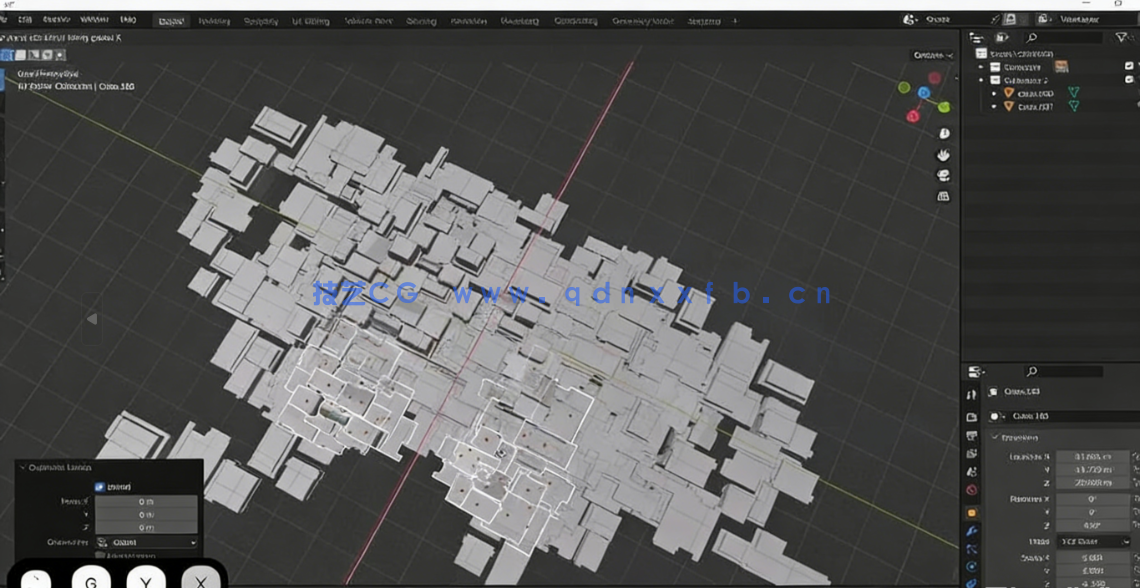This screenshot has width=1140, height=588.
Task: Collapse the Duplicate Linked operator panel
Action: pyautogui.click(x=23, y=468)
